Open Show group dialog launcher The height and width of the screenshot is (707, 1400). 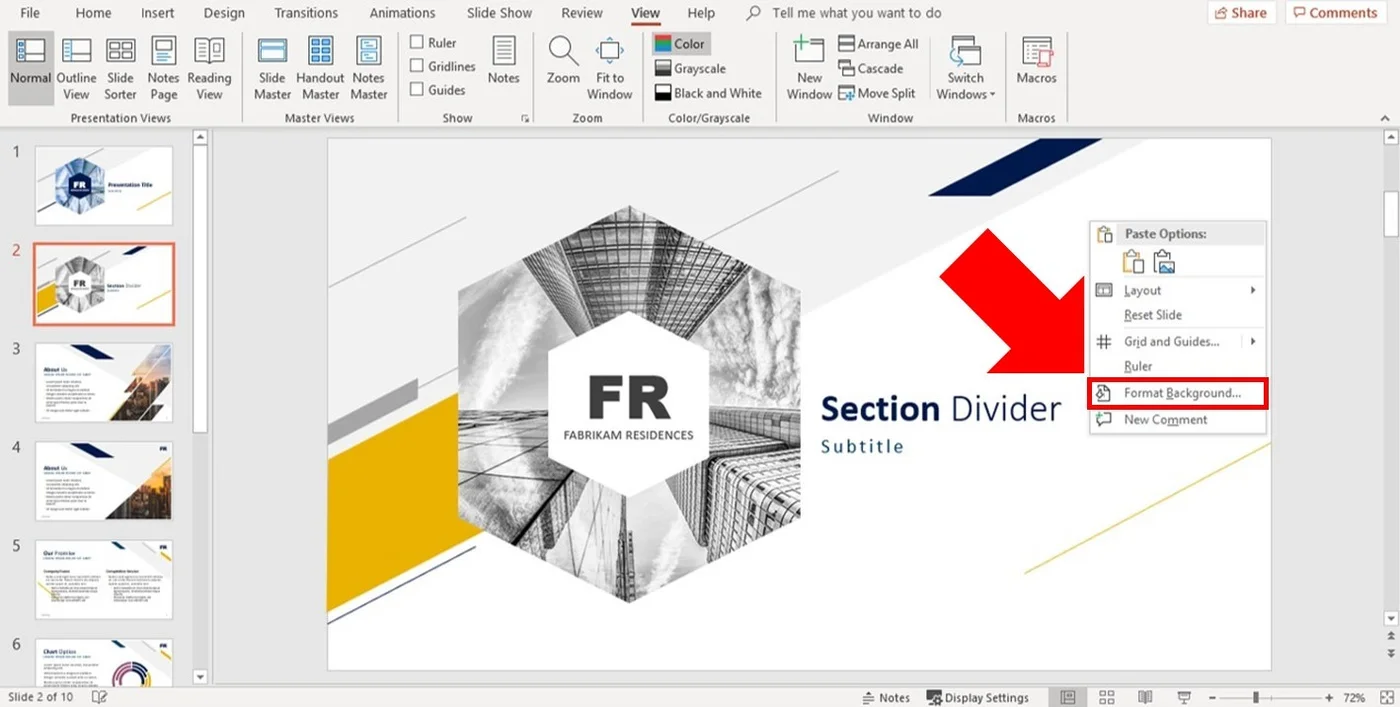point(525,118)
